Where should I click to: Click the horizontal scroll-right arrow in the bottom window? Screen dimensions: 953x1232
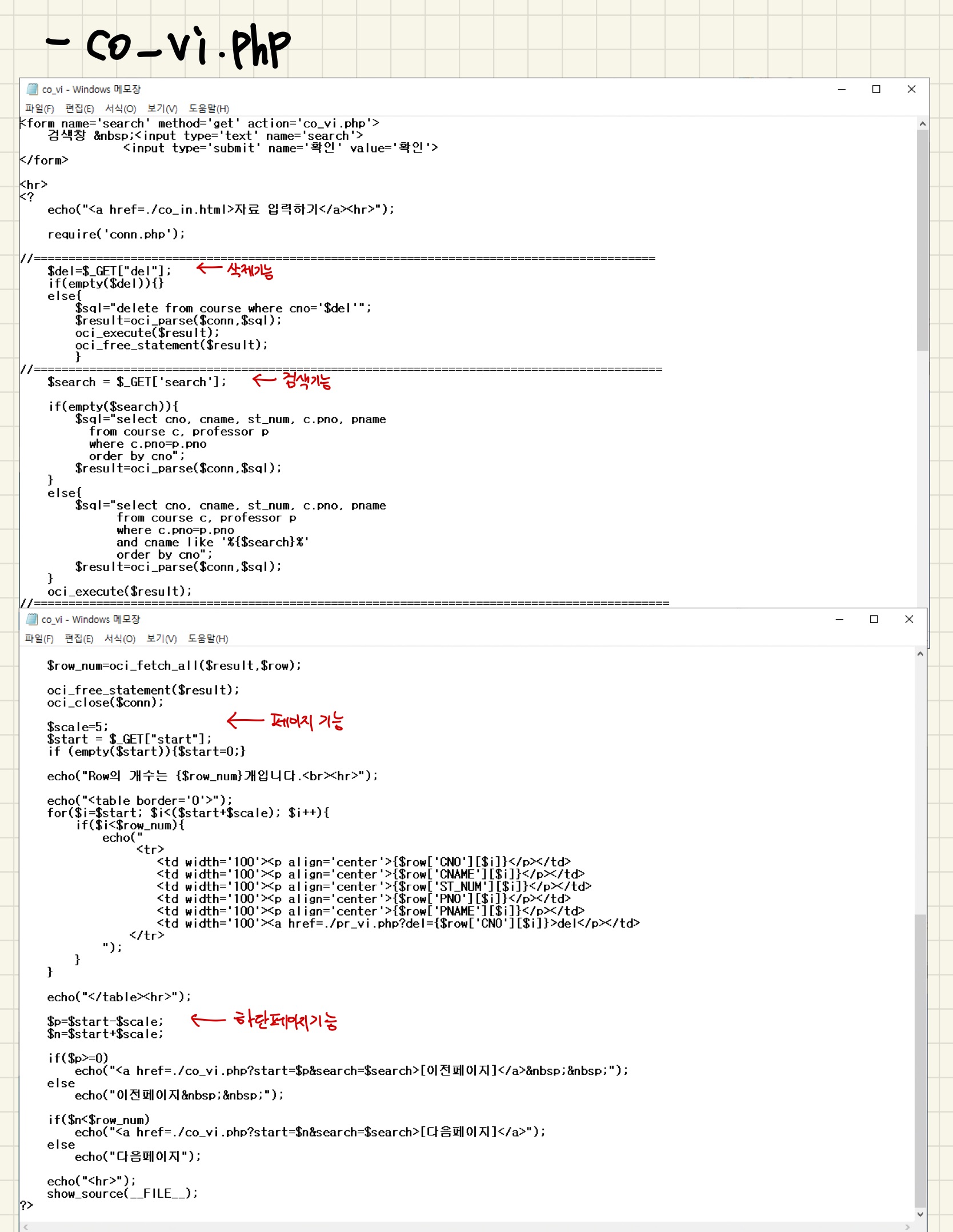[x=908, y=1227]
